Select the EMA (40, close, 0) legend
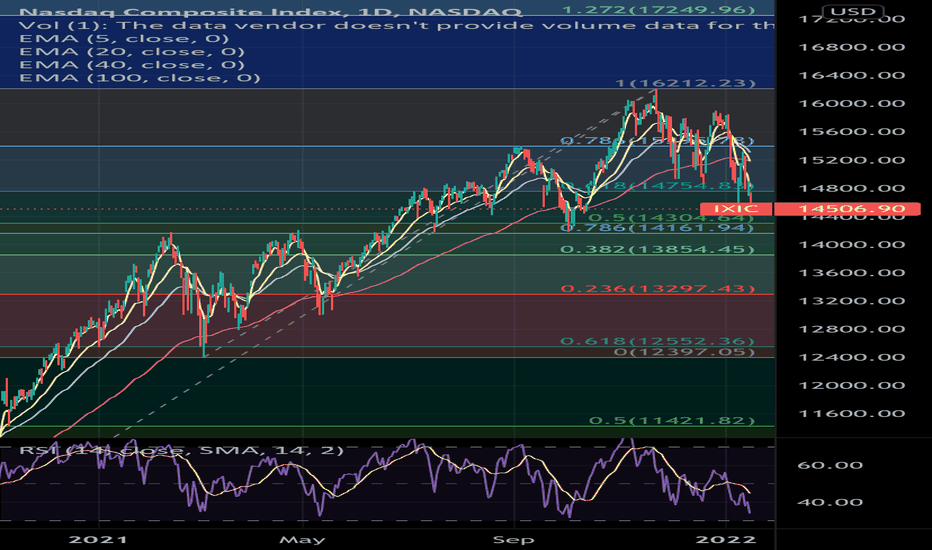932x550 pixels. 132,65
